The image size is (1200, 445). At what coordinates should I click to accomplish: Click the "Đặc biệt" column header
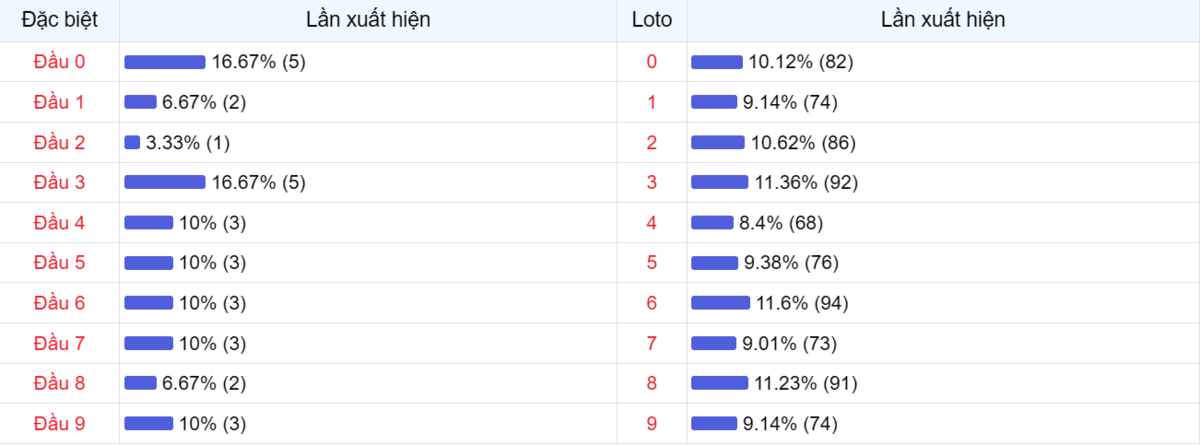59,20
